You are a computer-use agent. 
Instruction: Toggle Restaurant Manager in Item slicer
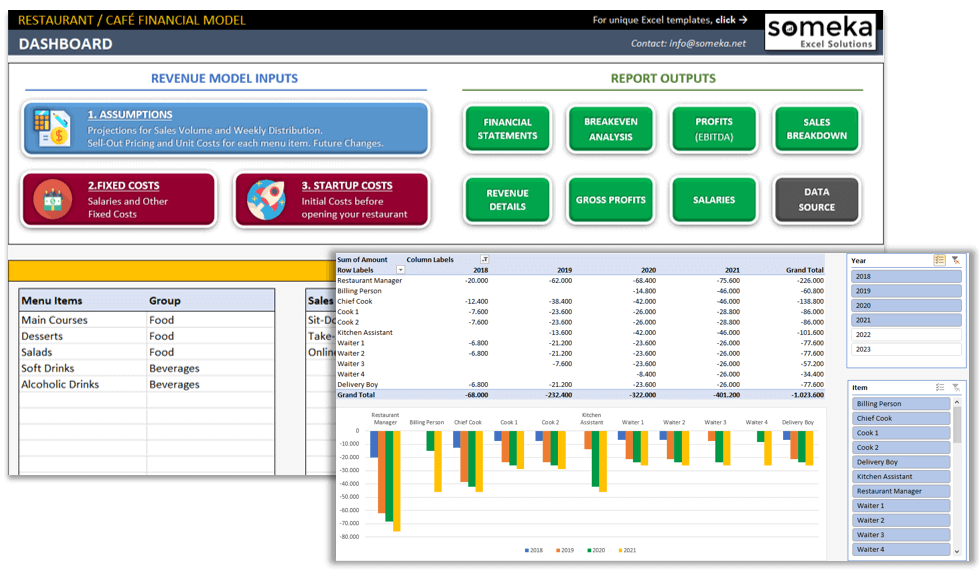tap(901, 491)
